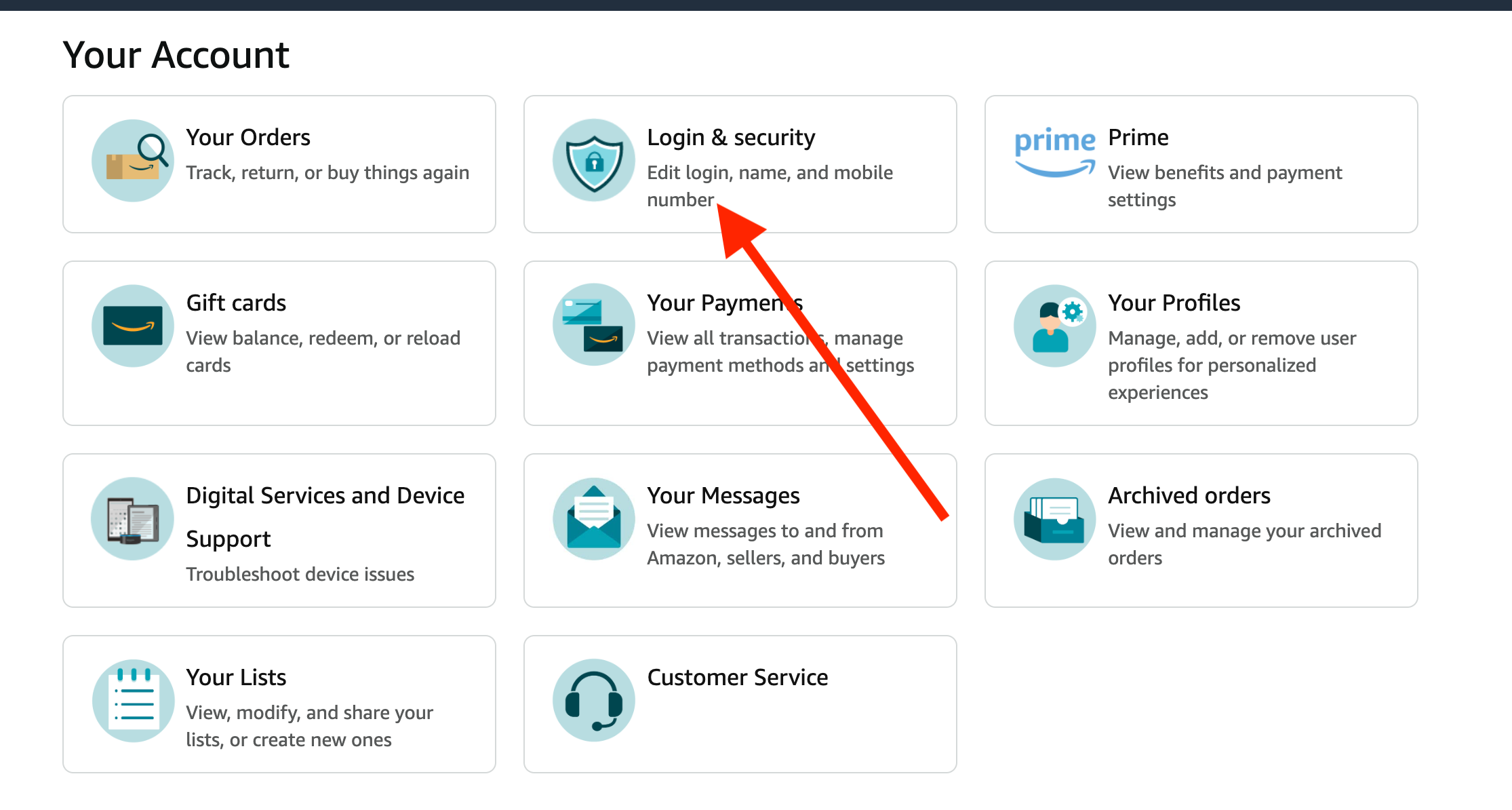Click 'View all transactions, manage payment methods' text
The width and height of the screenshot is (1512, 810).
(x=780, y=351)
